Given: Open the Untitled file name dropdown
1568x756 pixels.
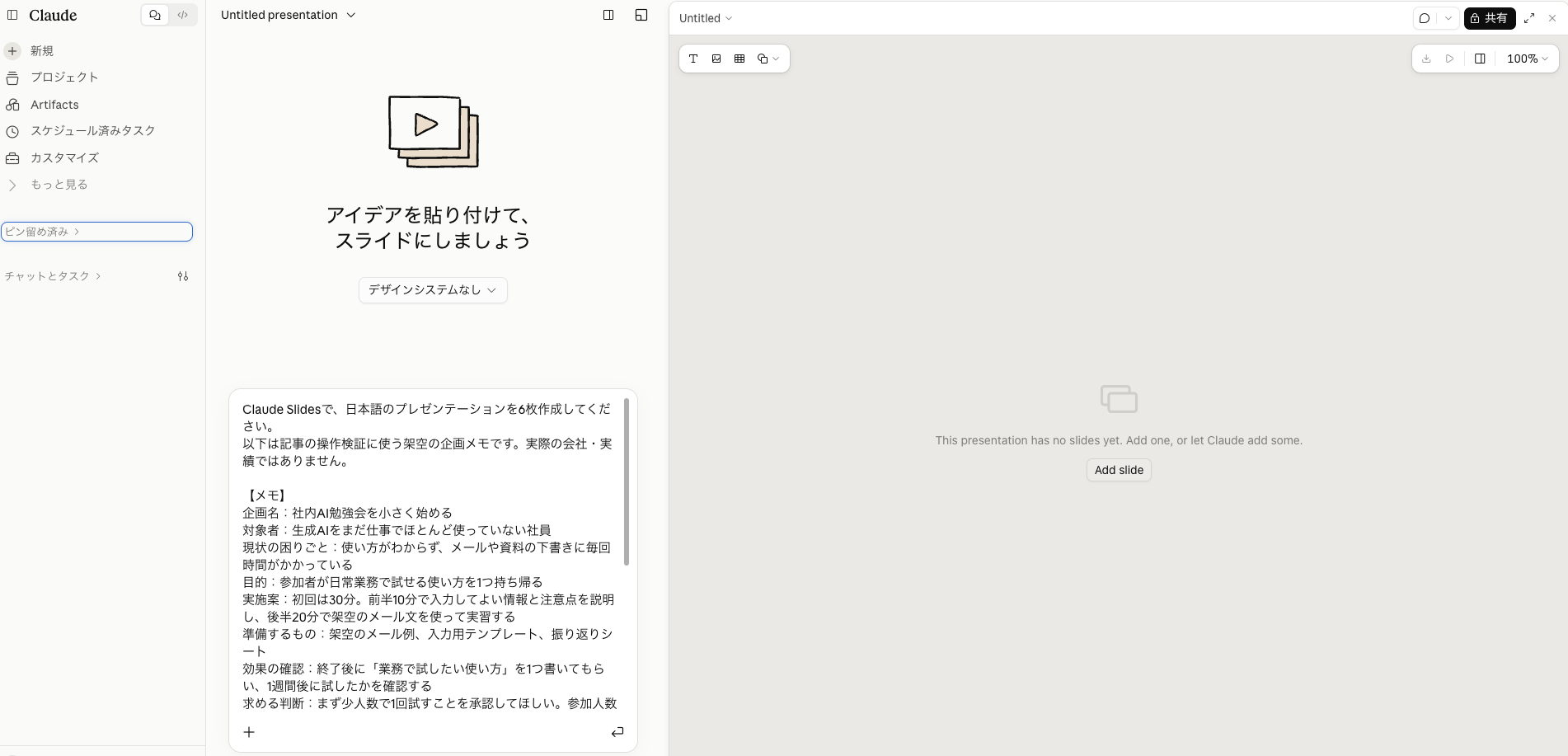Looking at the screenshot, I should coord(706,18).
